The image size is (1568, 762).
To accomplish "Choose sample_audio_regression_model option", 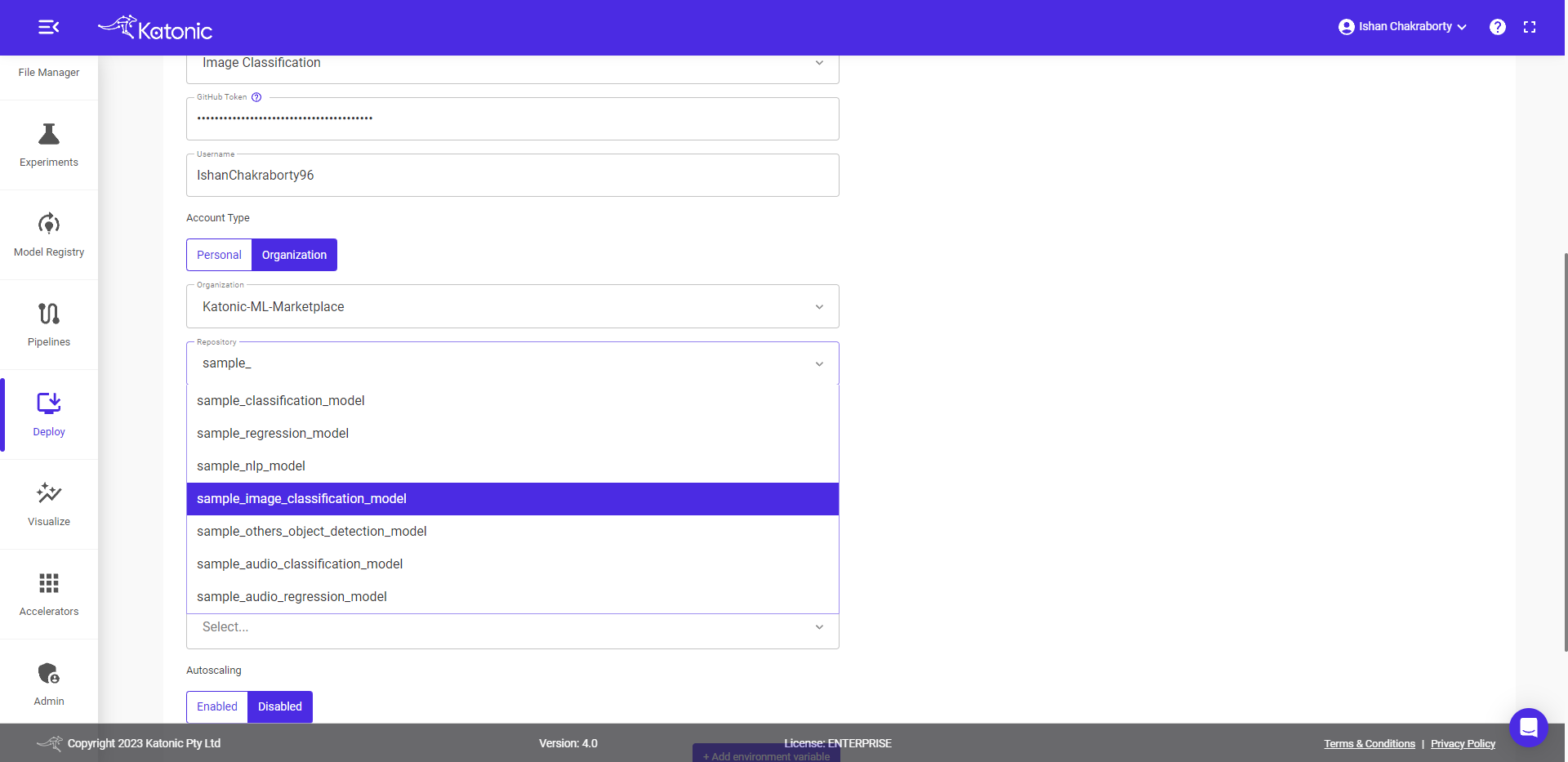I will 513,597.
